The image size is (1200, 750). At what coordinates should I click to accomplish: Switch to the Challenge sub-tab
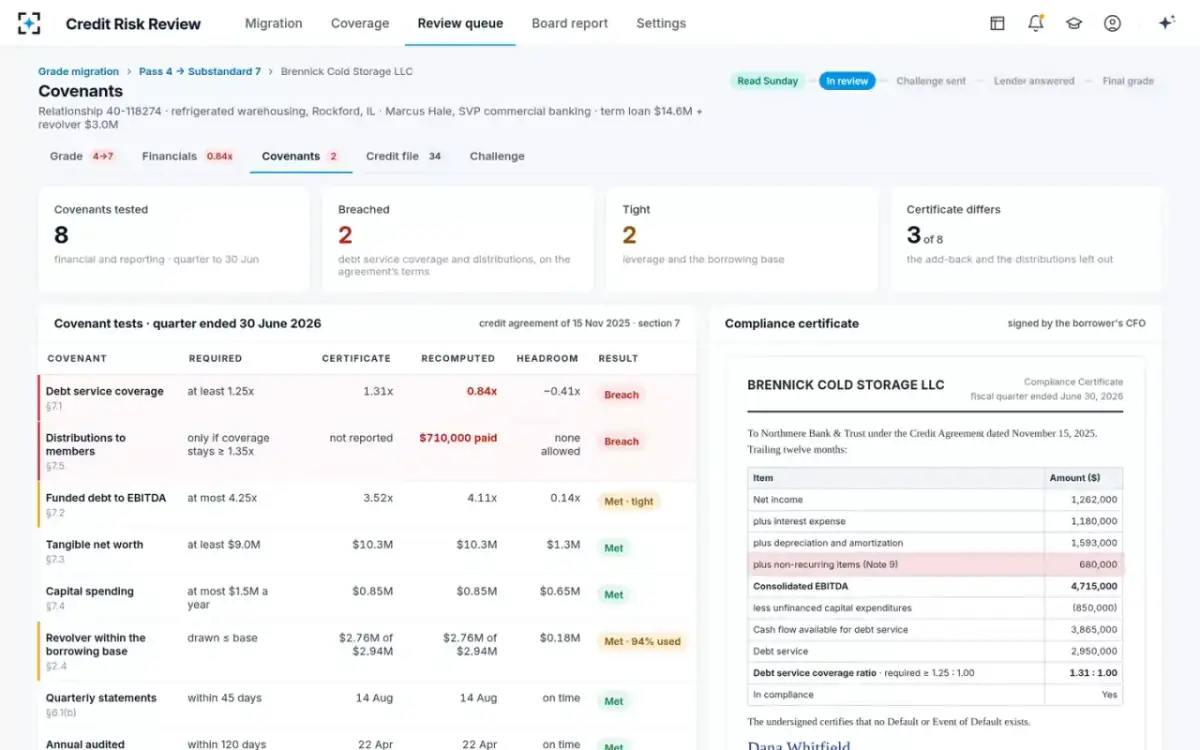pos(497,156)
